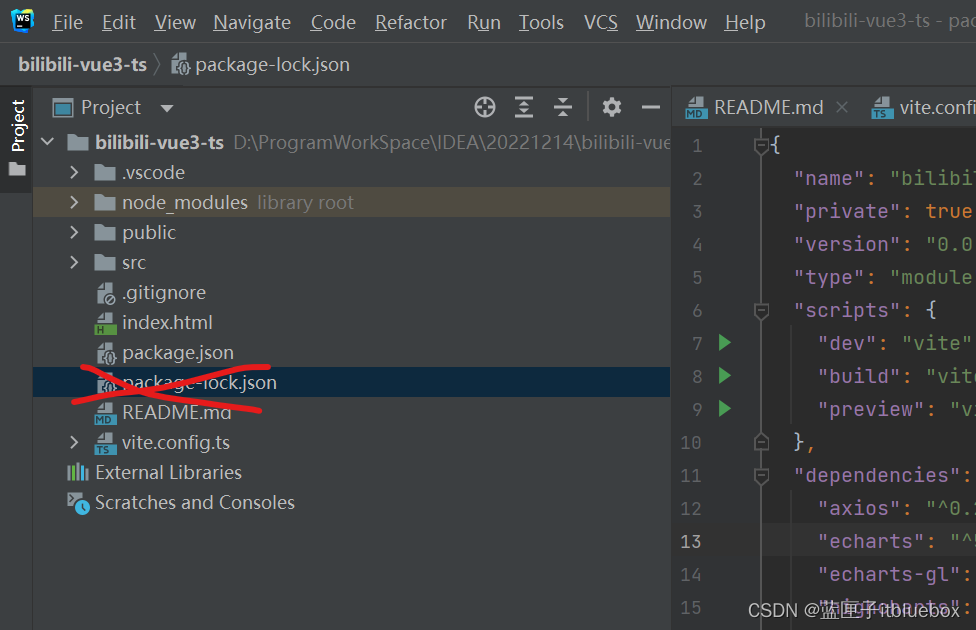Open Project panel settings gear
The image size is (976, 630).
(x=612, y=108)
